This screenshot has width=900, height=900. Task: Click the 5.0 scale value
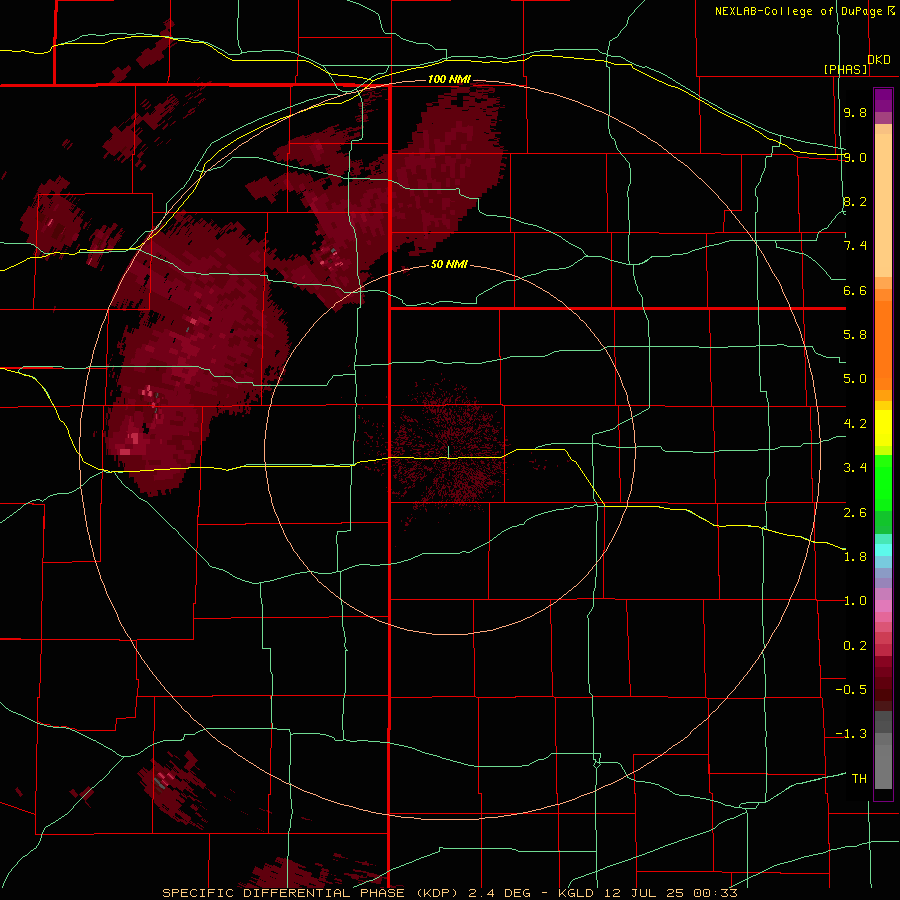pyautogui.click(x=855, y=379)
